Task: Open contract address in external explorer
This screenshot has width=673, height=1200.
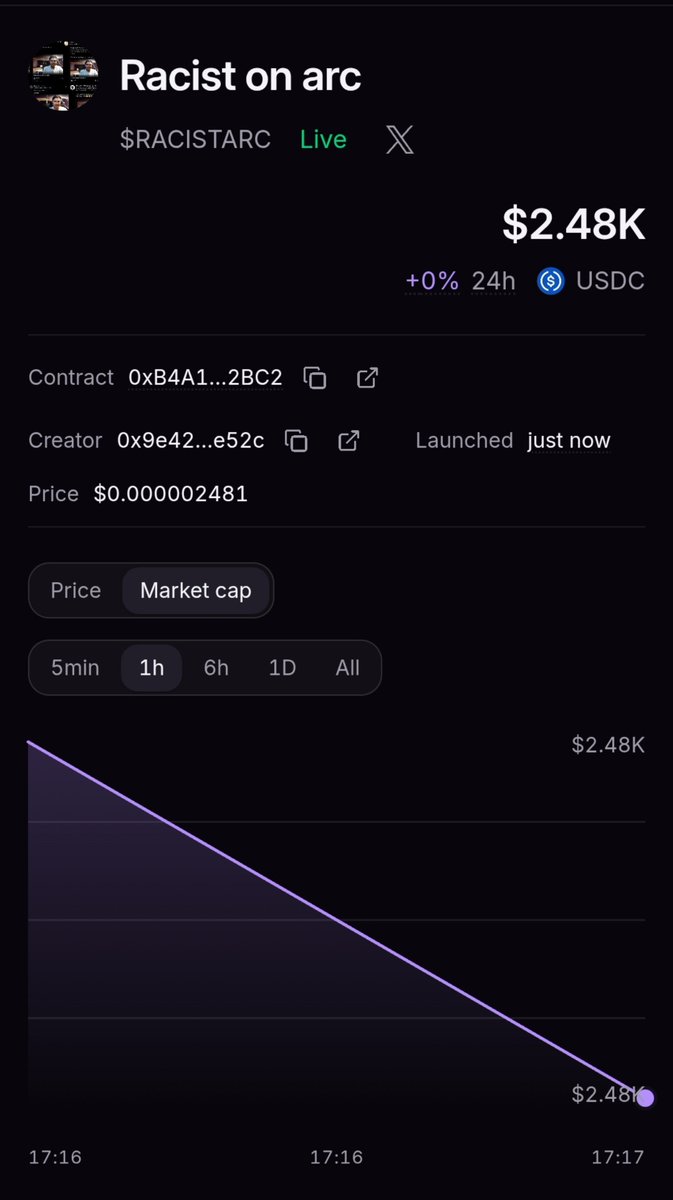Action: coord(367,378)
